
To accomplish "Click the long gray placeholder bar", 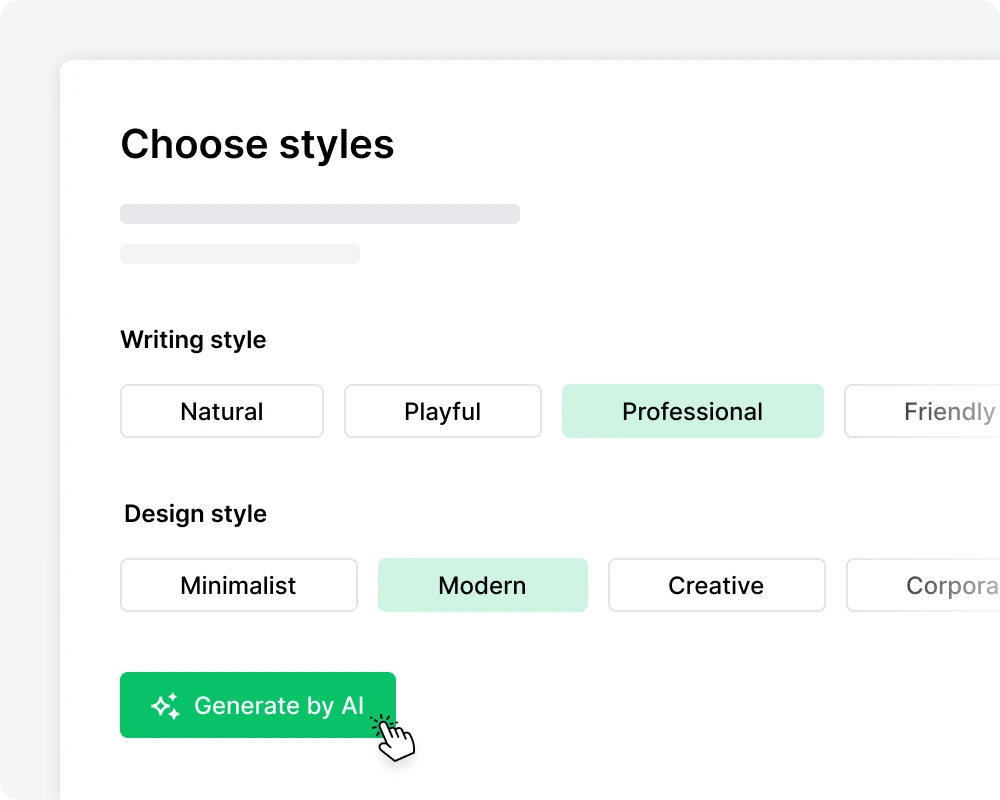I will 320,214.
